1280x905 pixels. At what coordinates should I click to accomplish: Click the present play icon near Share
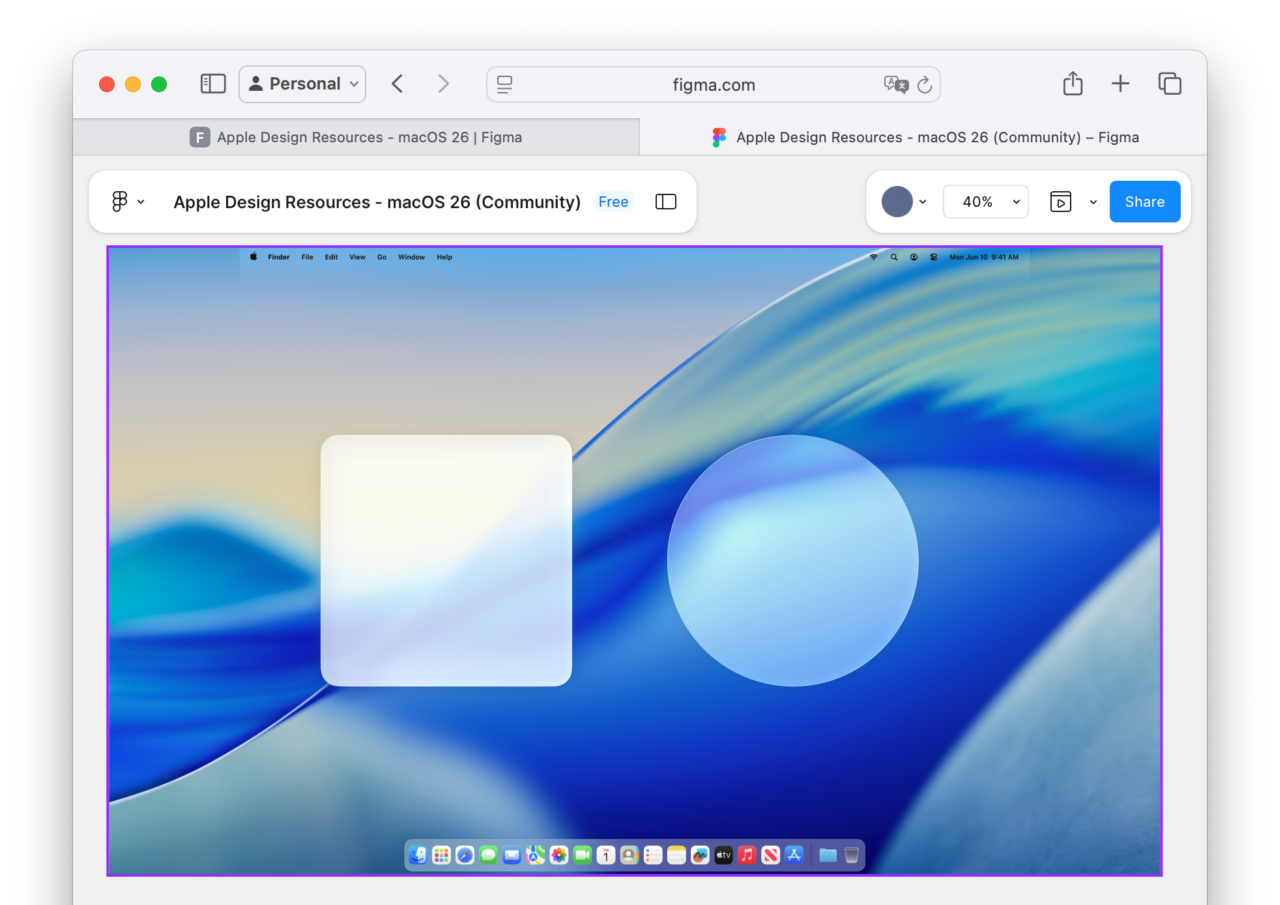[x=1062, y=201]
